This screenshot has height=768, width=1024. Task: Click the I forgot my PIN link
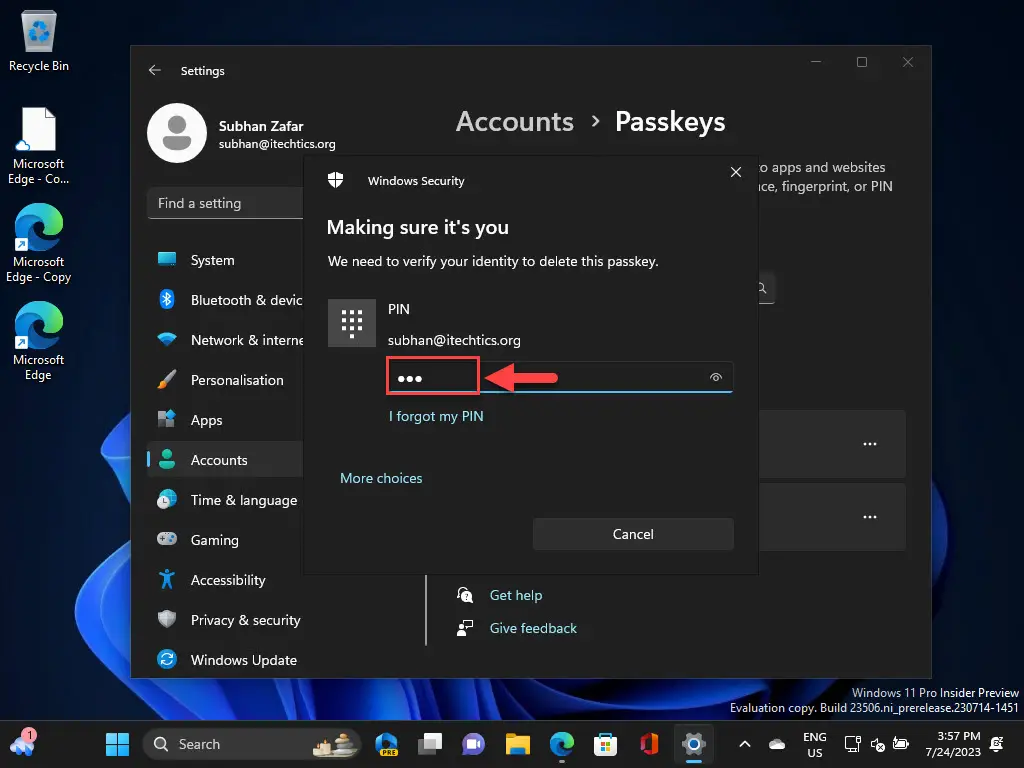coord(436,416)
